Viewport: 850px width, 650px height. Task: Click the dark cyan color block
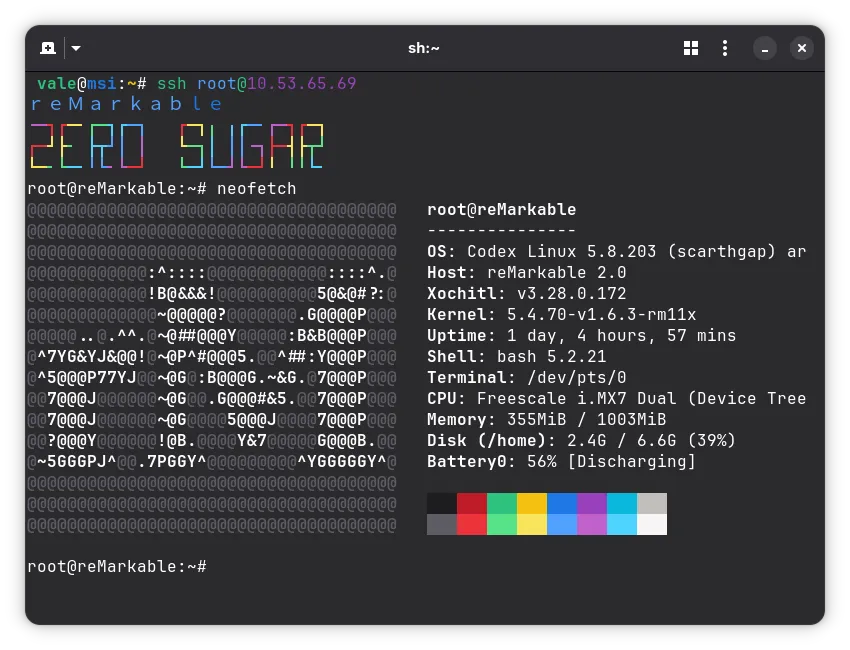click(622, 503)
